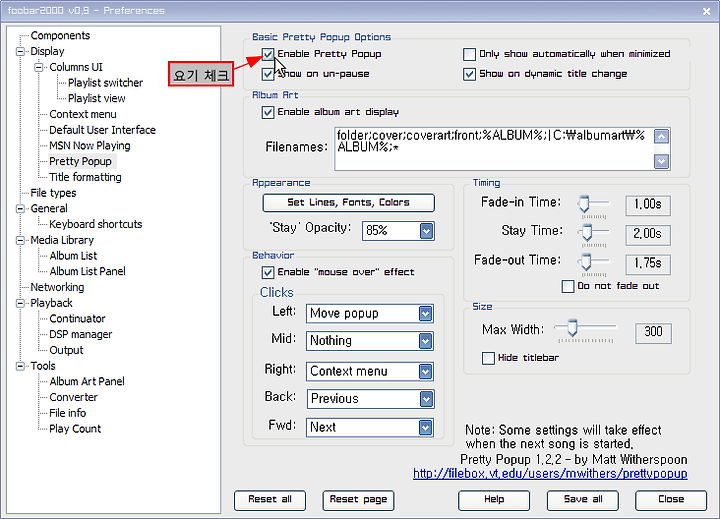The image size is (720, 519).
Task: Open the Left click action dropdown
Action: pyautogui.click(x=426, y=314)
